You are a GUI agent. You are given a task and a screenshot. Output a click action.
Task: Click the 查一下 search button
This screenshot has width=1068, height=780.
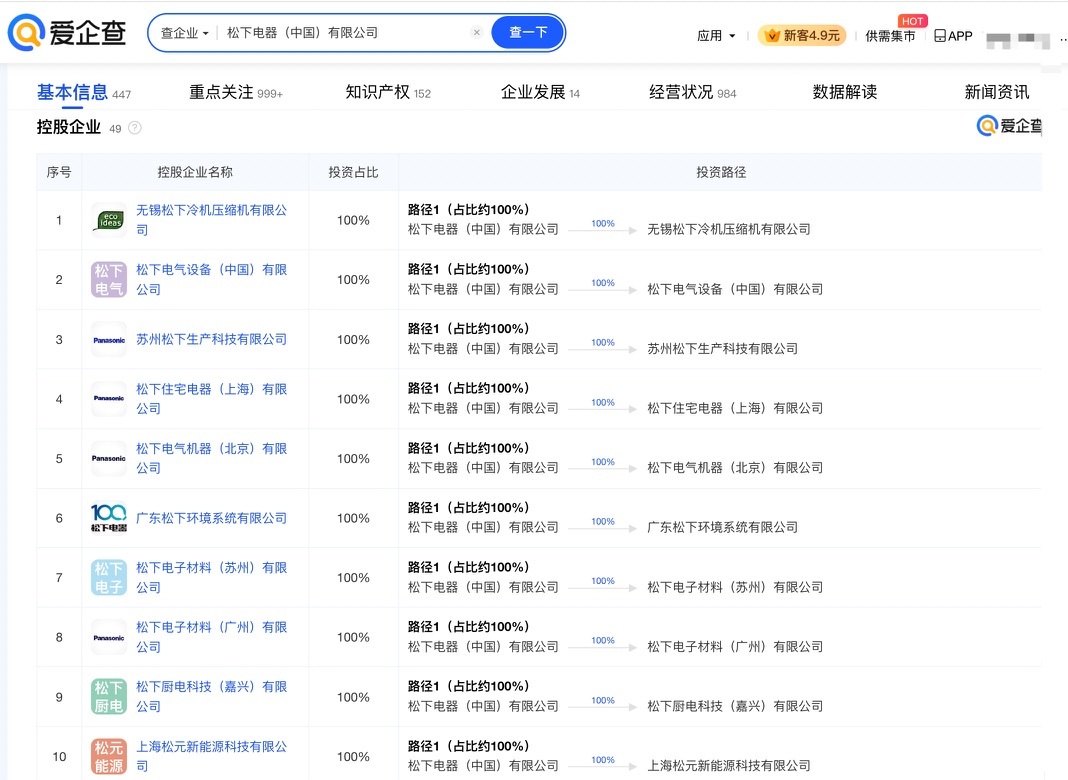point(528,33)
